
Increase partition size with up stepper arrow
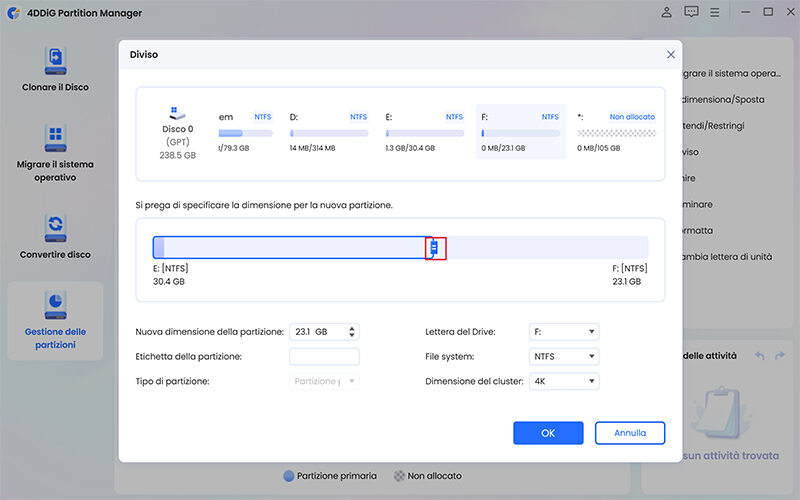pyautogui.click(x=353, y=328)
